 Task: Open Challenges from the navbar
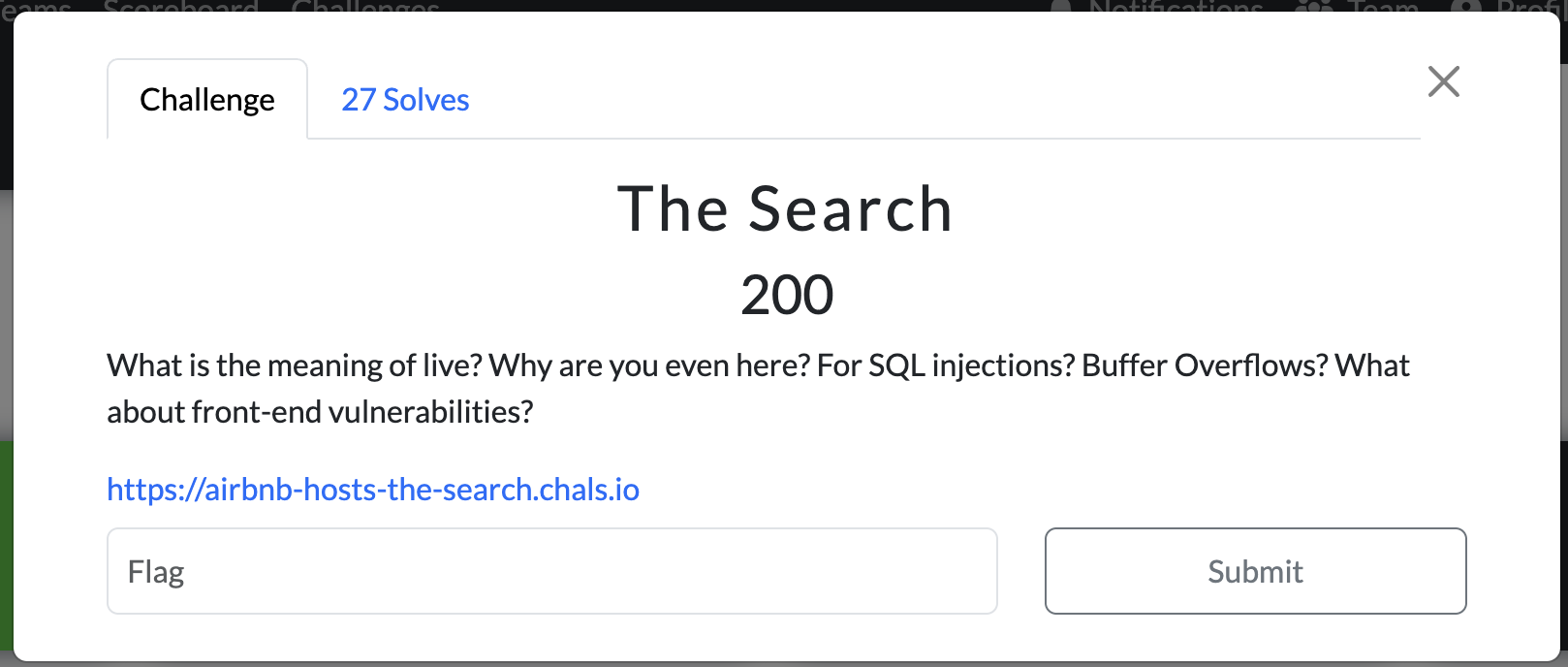tap(365, 6)
